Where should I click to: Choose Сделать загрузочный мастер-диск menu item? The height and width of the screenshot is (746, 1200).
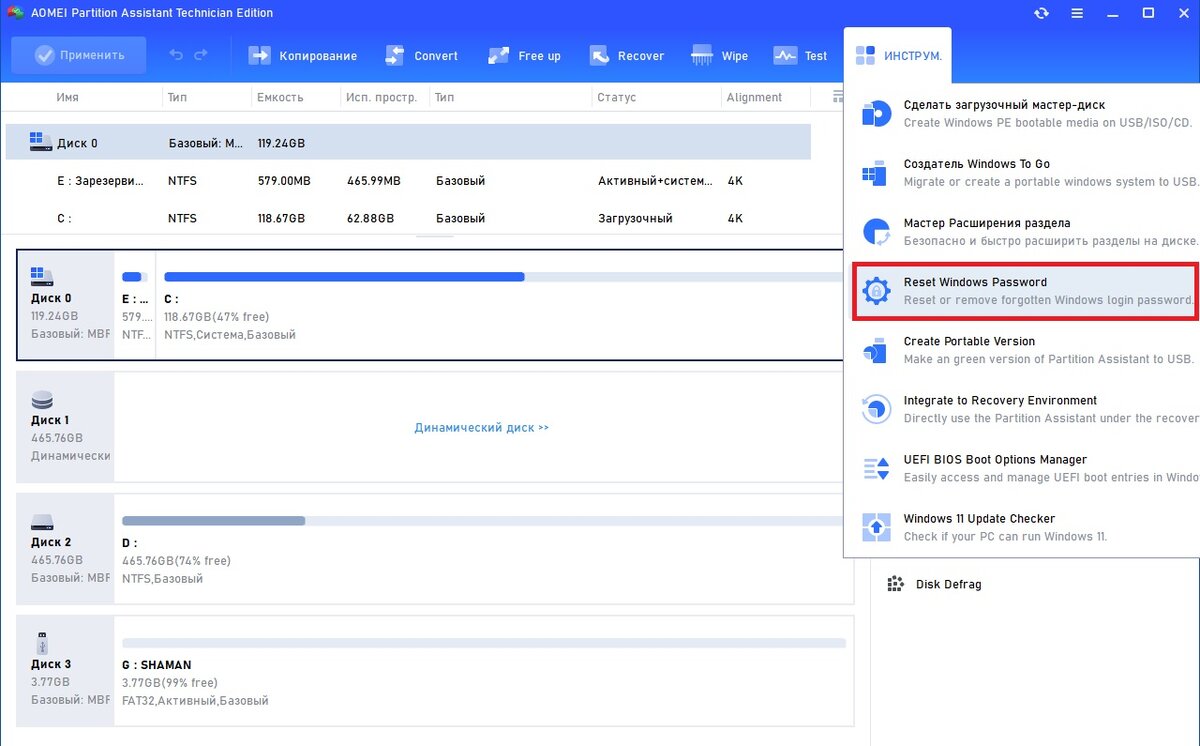1022,114
